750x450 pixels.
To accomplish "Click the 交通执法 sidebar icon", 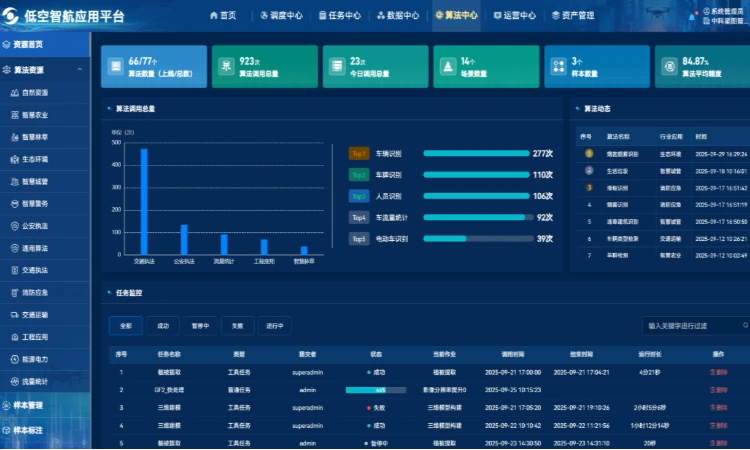I will coord(15,270).
